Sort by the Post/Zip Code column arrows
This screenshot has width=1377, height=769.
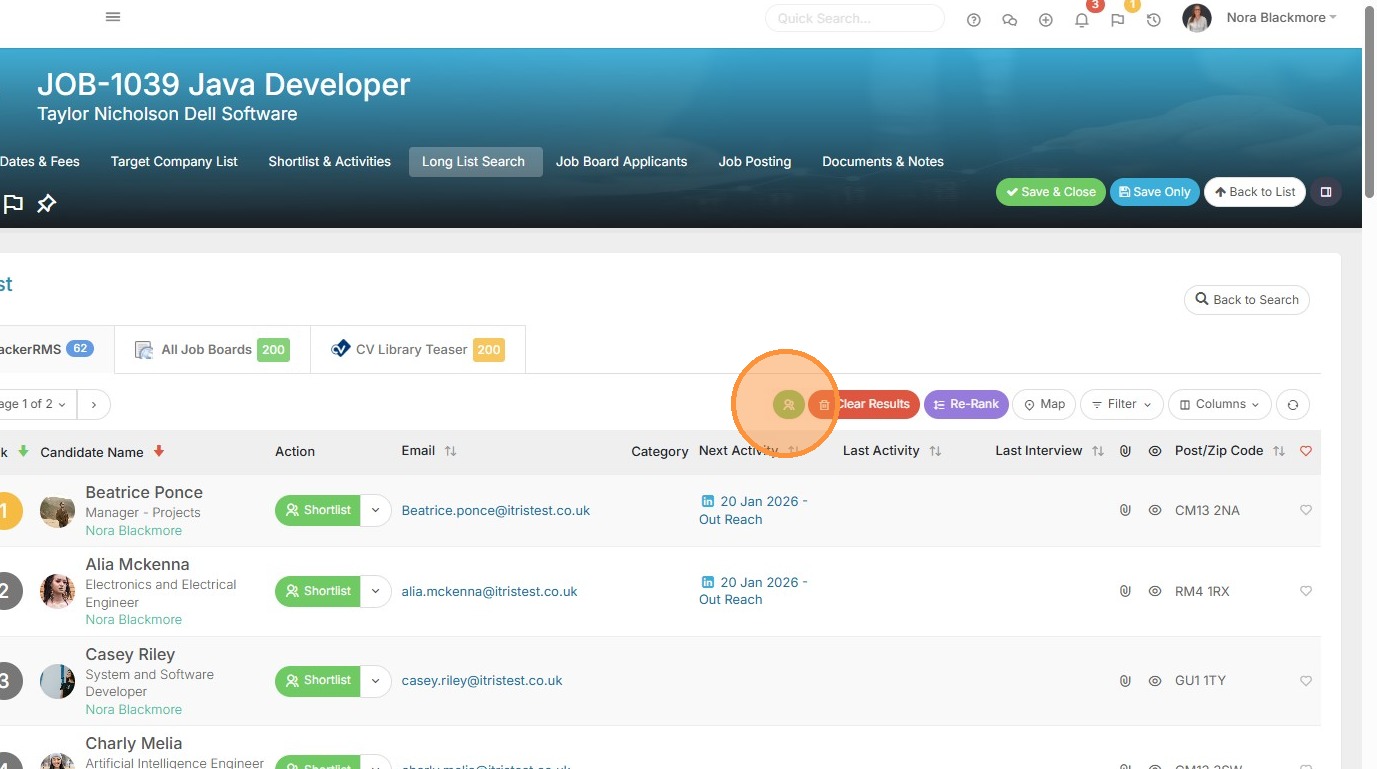[1279, 451]
